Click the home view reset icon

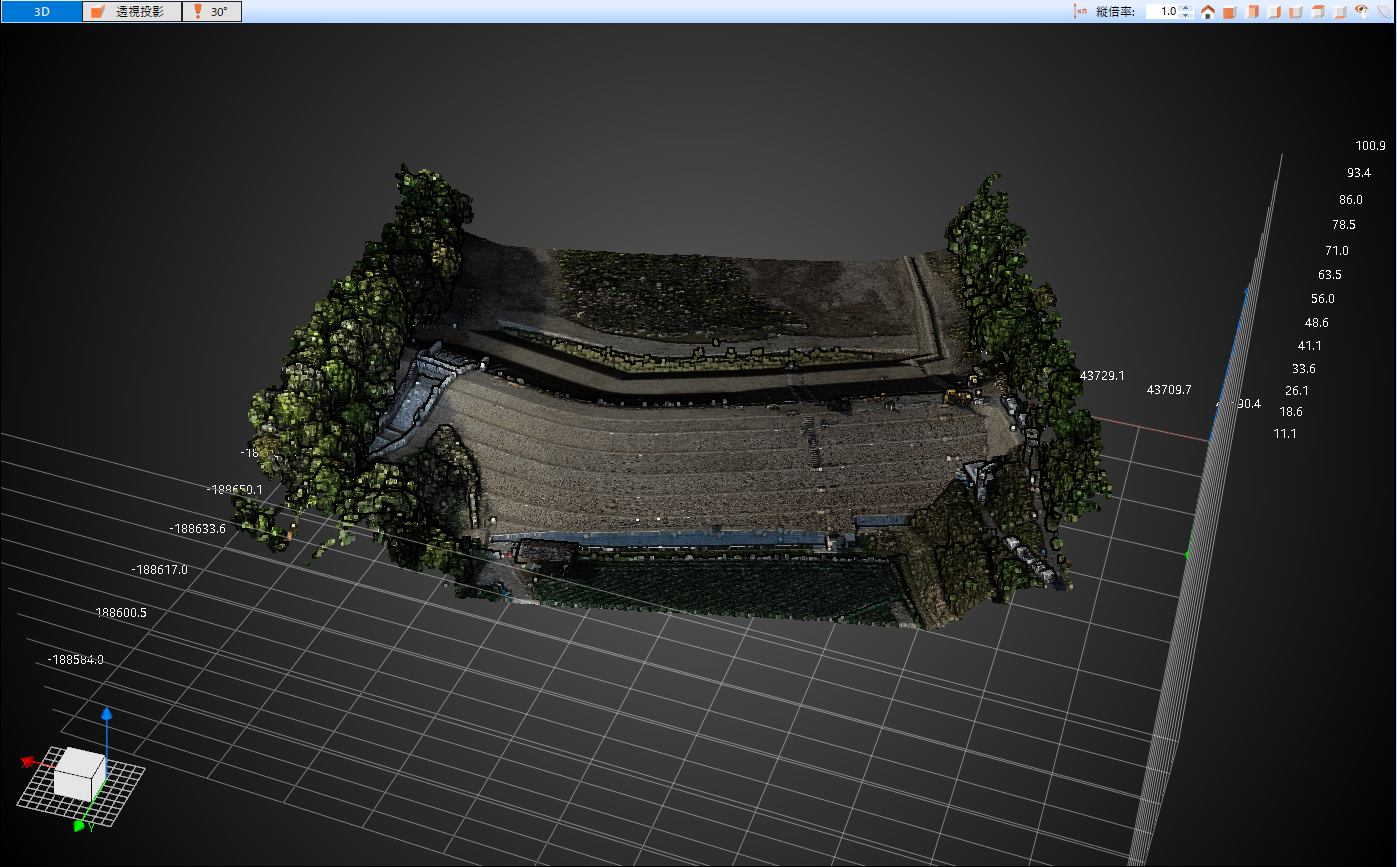[x=1208, y=12]
